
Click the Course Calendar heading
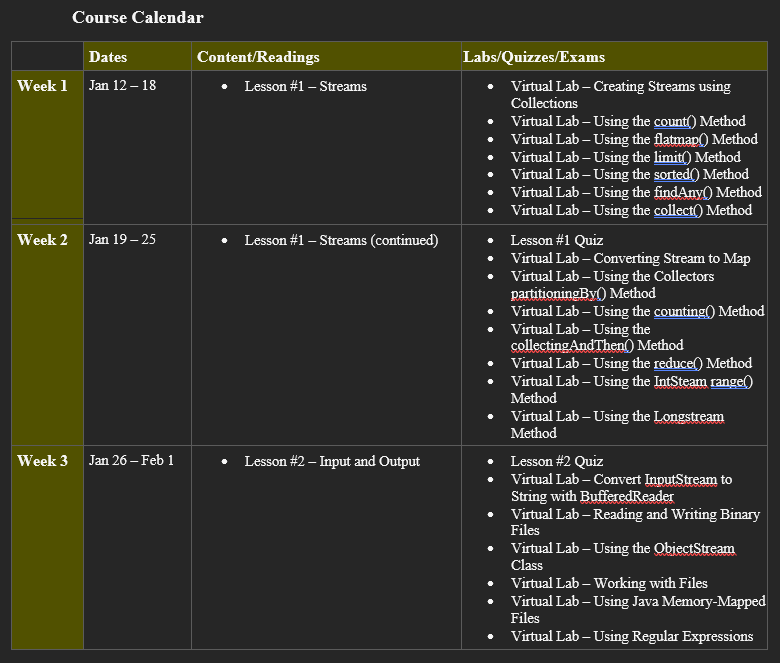138,18
